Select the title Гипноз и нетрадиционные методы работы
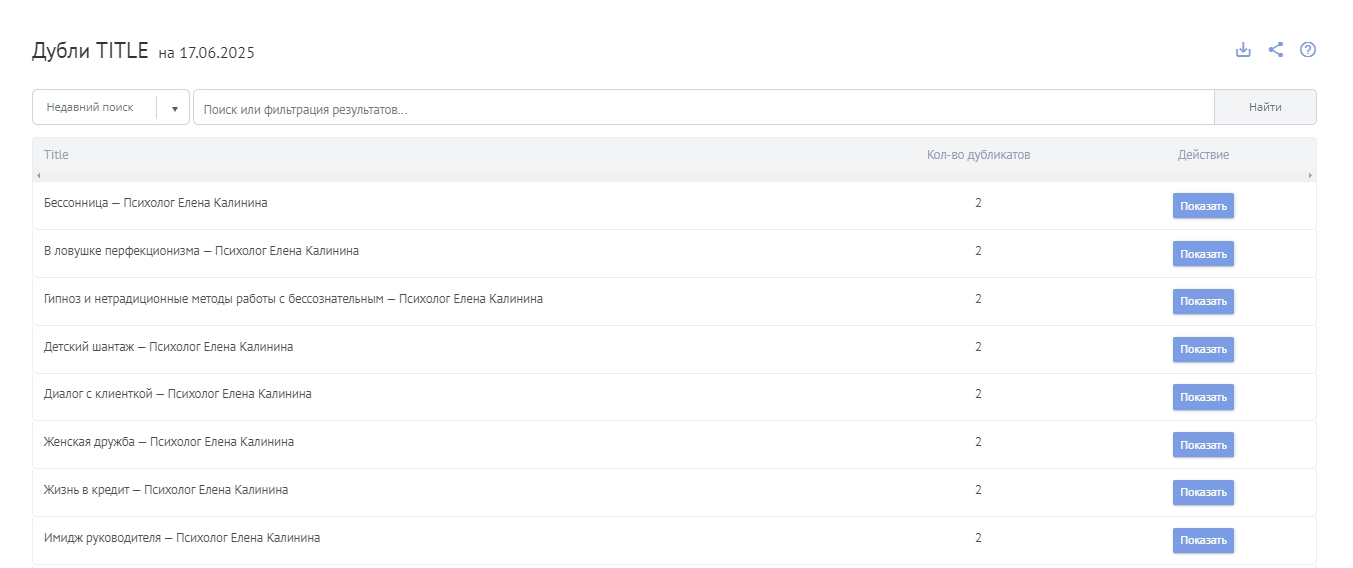This screenshot has height=568, width=1353. click(x=294, y=299)
